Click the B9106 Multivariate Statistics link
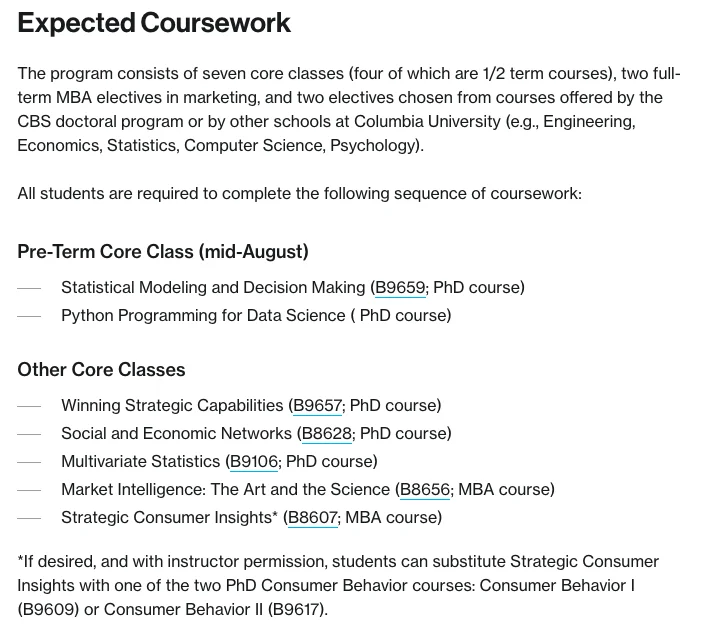The height and width of the screenshot is (641, 707). (254, 462)
